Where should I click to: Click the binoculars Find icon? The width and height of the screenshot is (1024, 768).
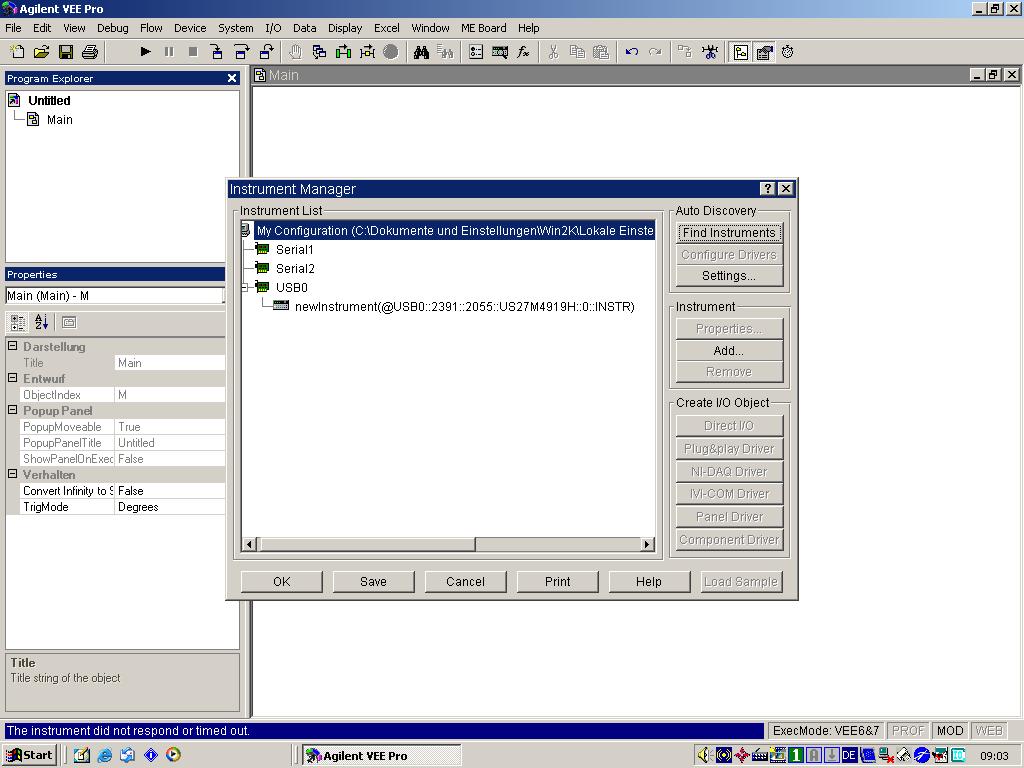coord(421,52)
